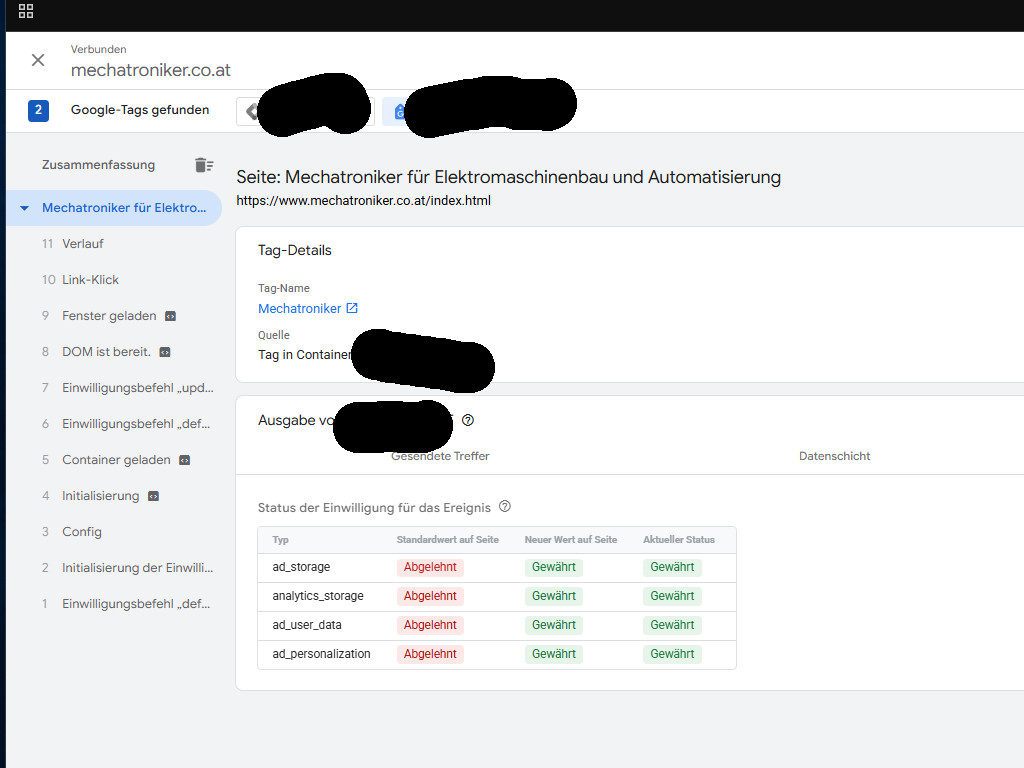
Task: Click the Google-Tags gefunden label
Action: [x=140, y=110]
